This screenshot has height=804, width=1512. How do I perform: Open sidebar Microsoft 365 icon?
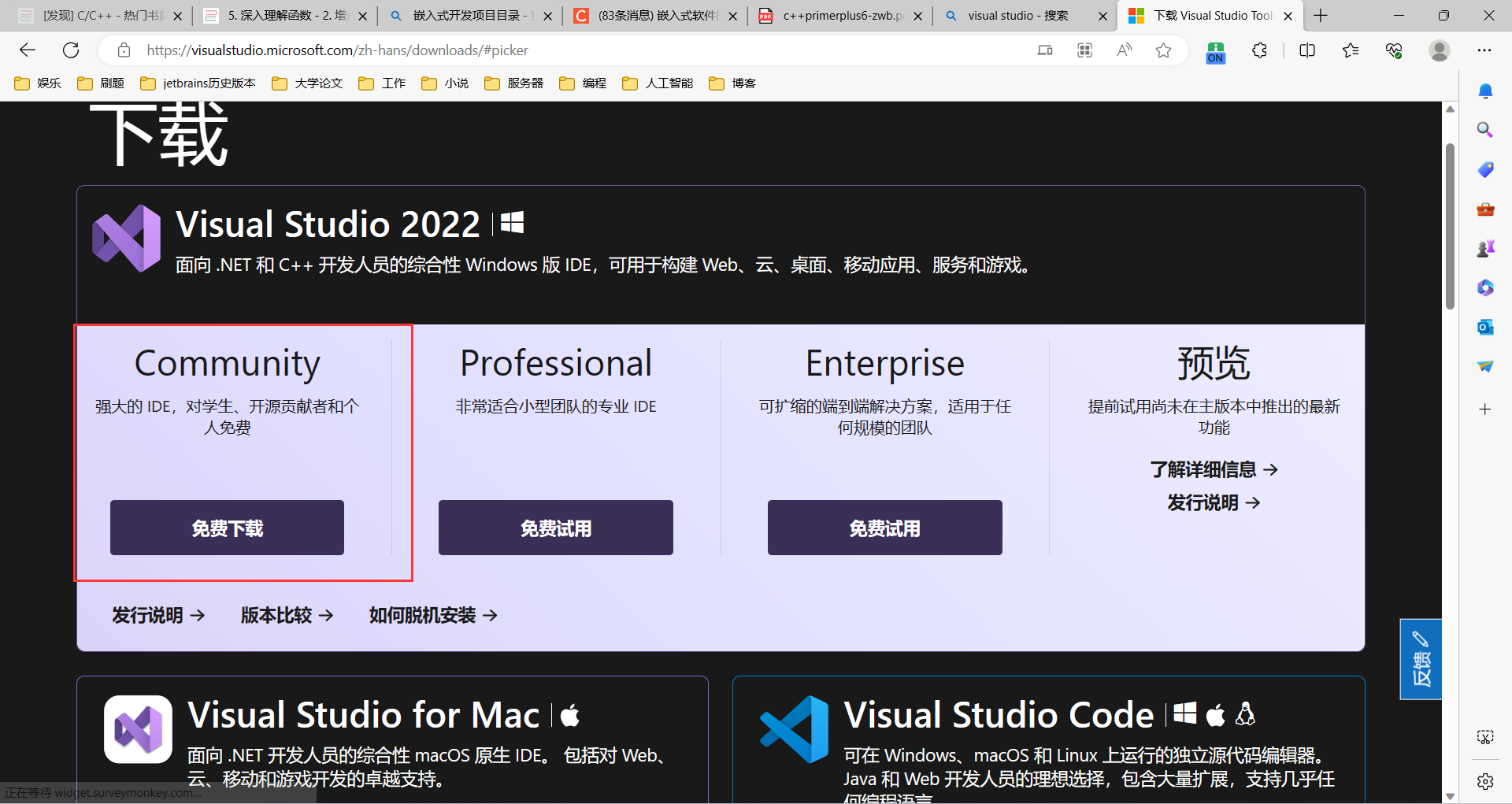coord(1485,288)
